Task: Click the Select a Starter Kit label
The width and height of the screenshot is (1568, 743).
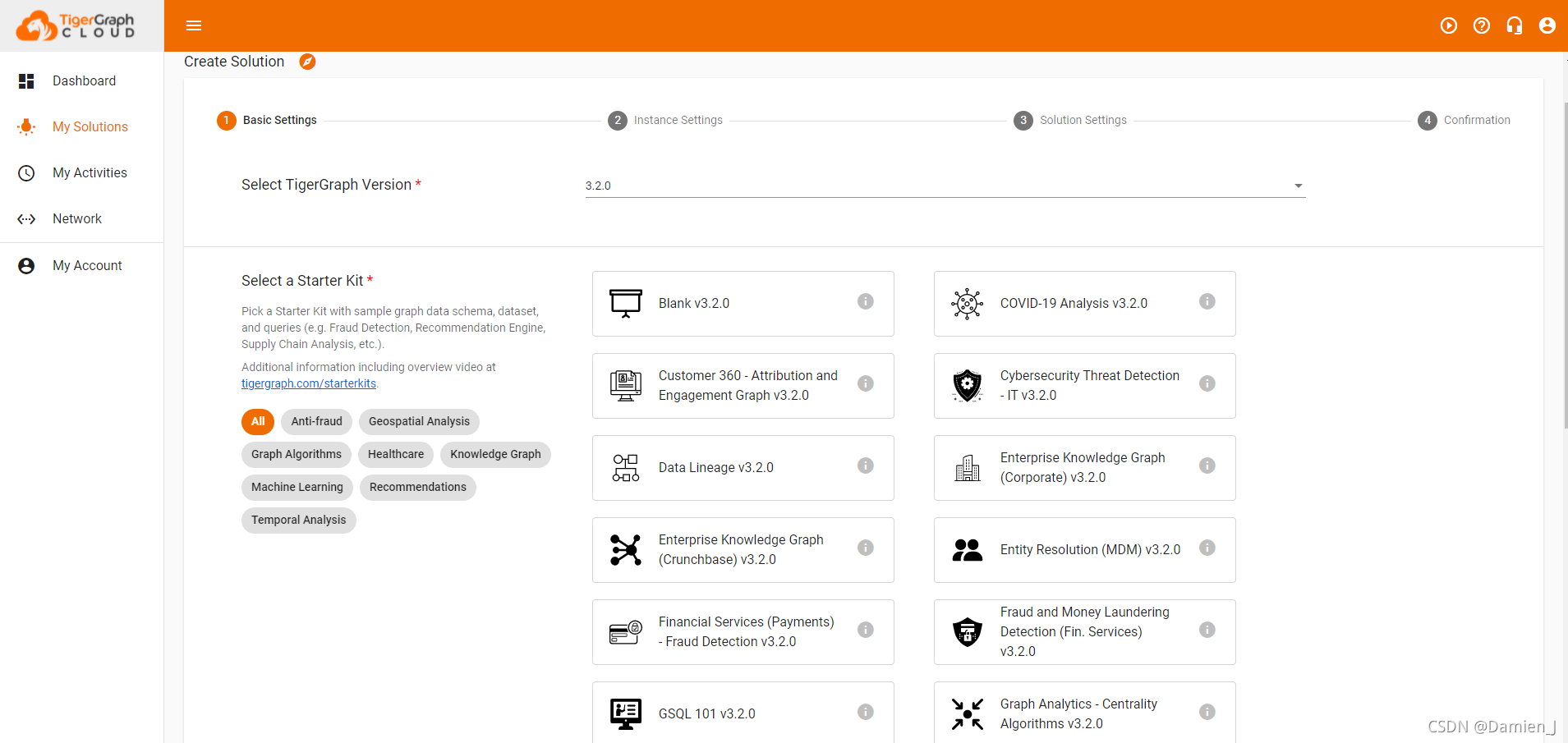Action: pyautogui.click(x=307, y=281)
